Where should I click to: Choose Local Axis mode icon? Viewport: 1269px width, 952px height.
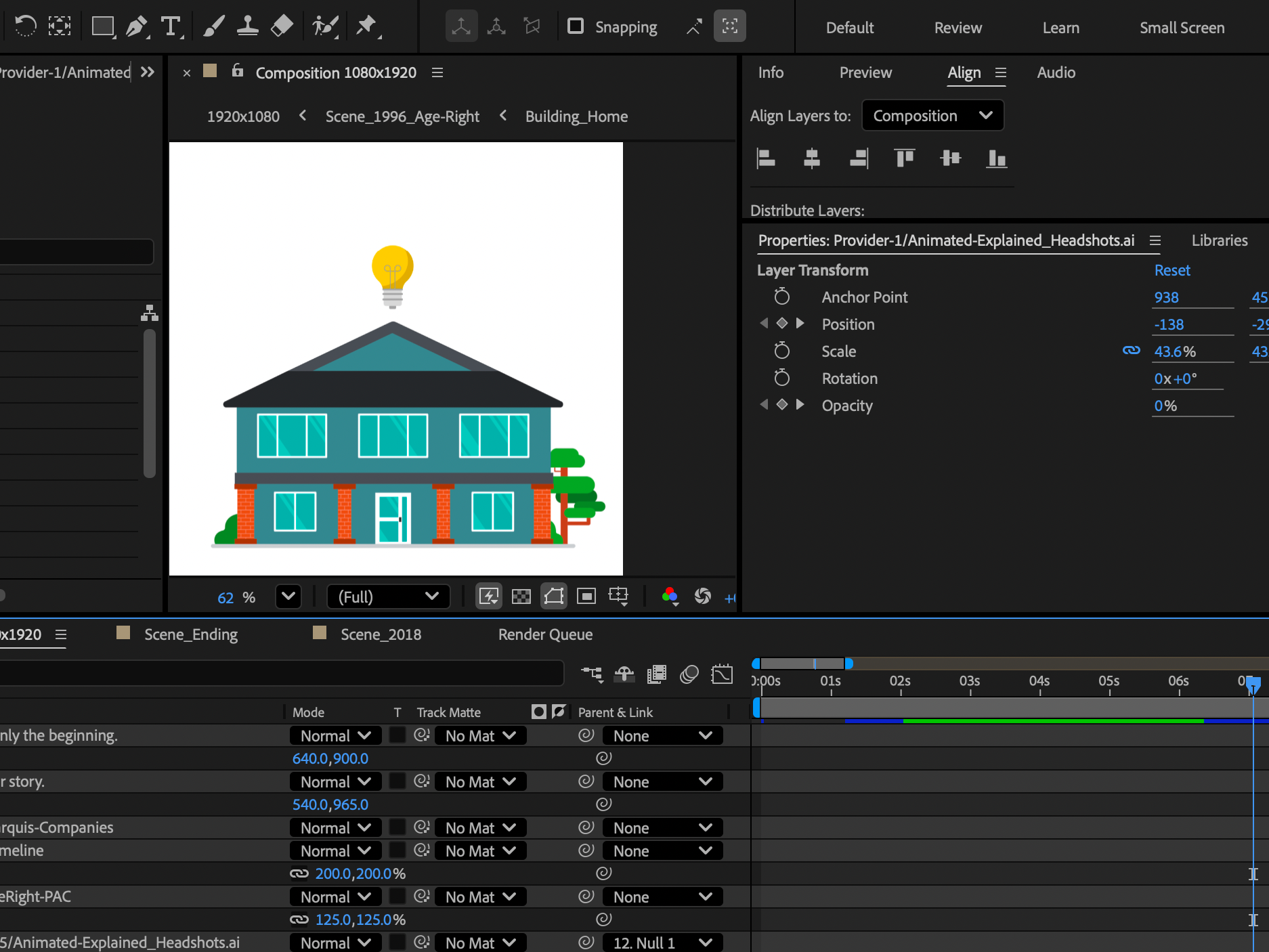point(461,26)
